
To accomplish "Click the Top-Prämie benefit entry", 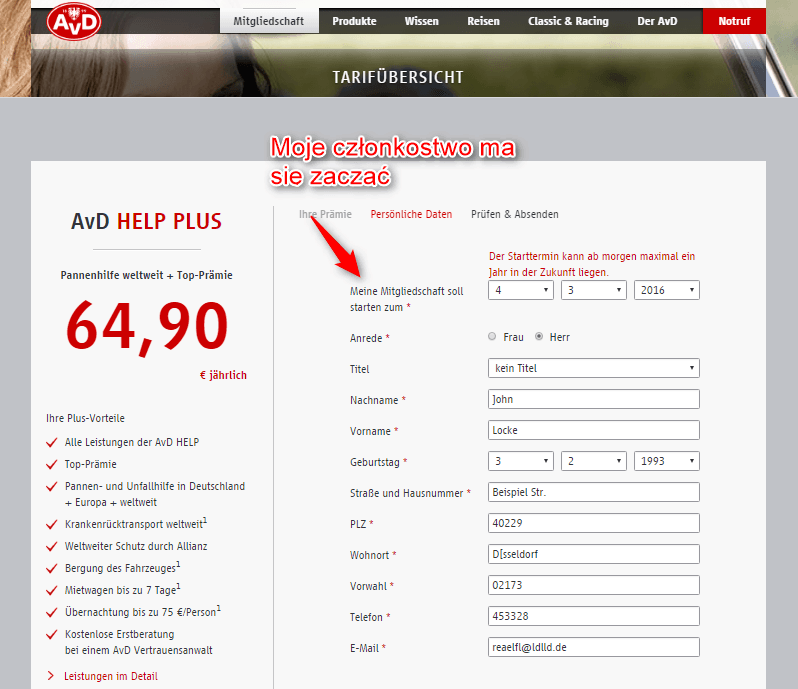I will (91, 464).
